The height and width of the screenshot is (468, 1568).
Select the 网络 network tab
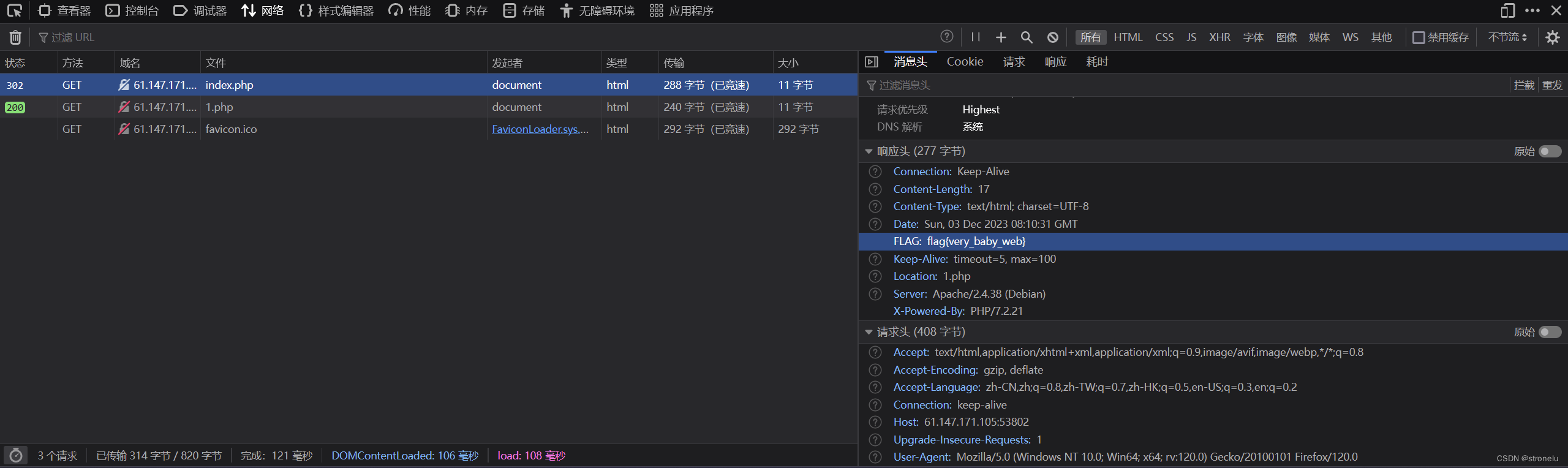tap(263, 11)
